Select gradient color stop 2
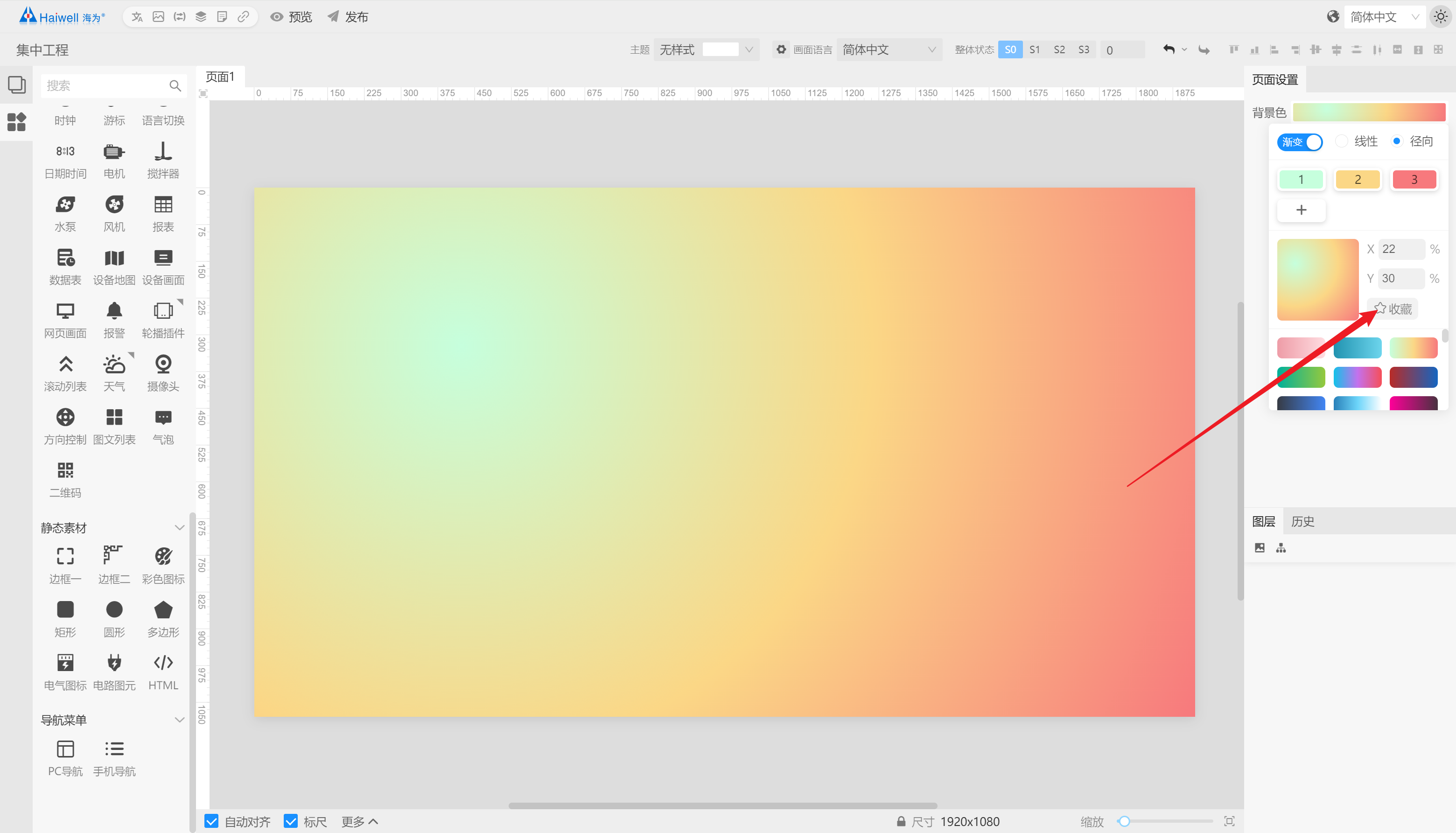 coord(1358,180)
